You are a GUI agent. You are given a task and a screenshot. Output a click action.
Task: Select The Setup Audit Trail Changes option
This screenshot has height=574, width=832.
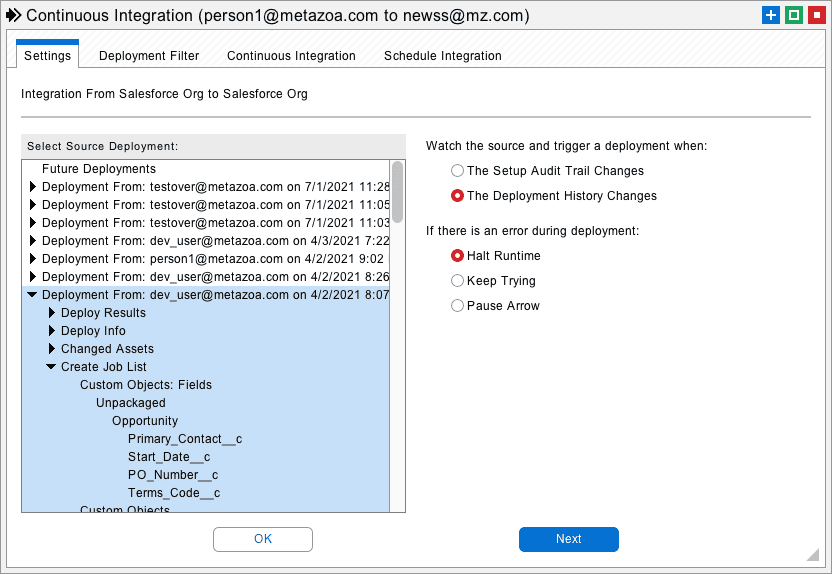click(457, 171)
